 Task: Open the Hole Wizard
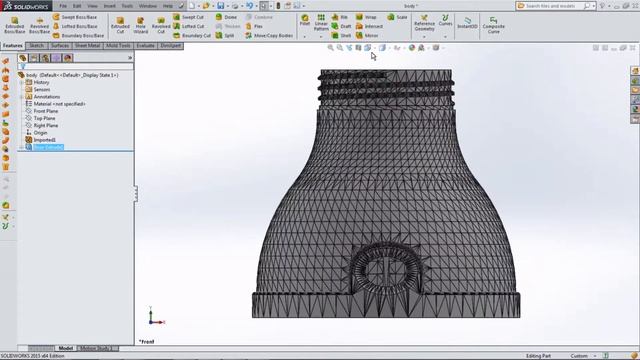pyautogui.click(x=140, y=25)
